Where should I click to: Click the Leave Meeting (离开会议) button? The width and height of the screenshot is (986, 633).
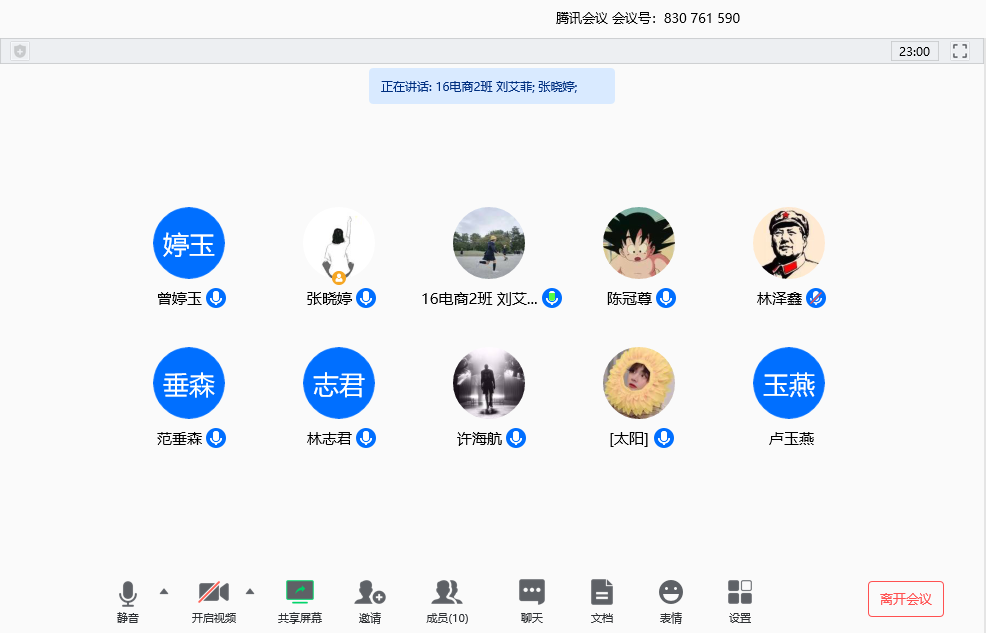point(905,599)
